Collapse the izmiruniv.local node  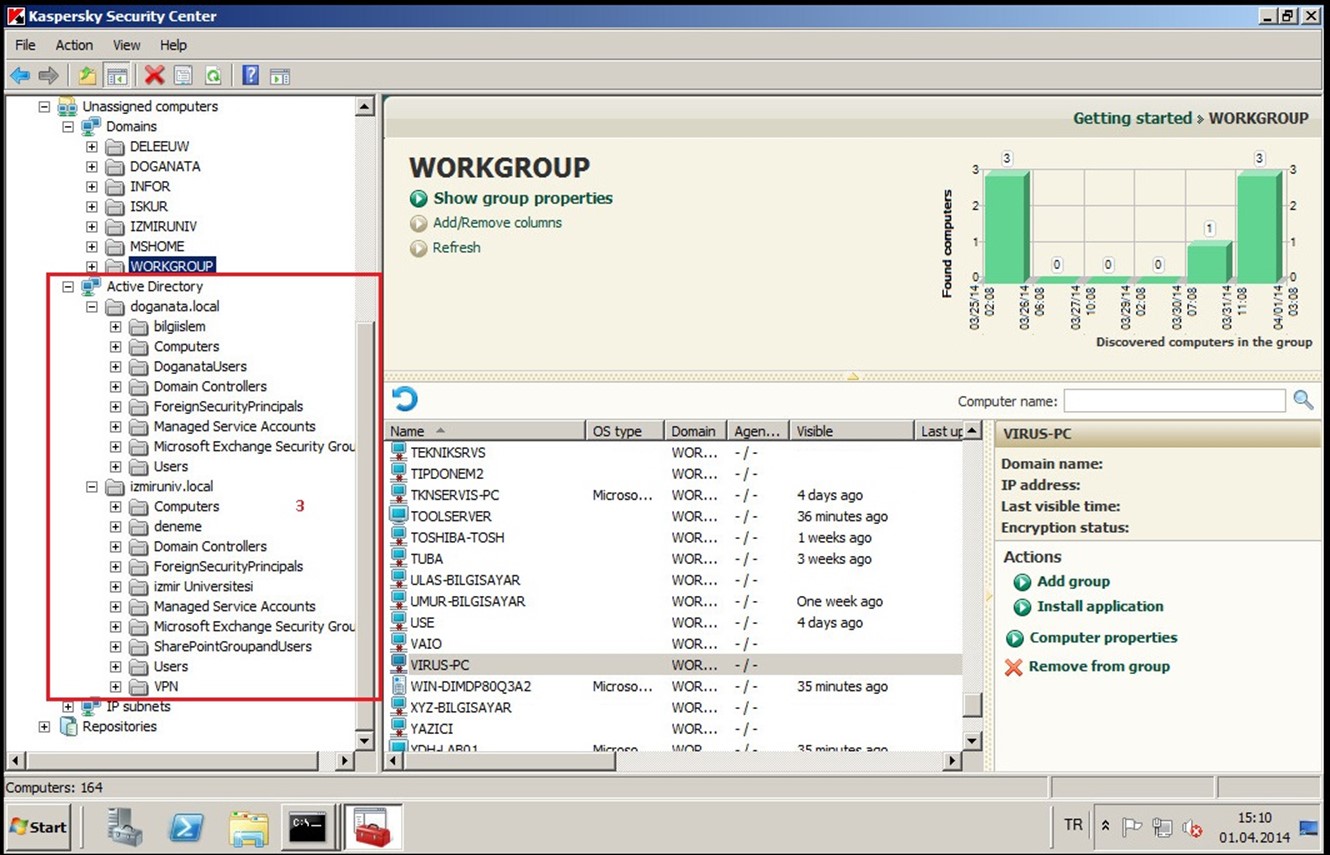(92, 486)
